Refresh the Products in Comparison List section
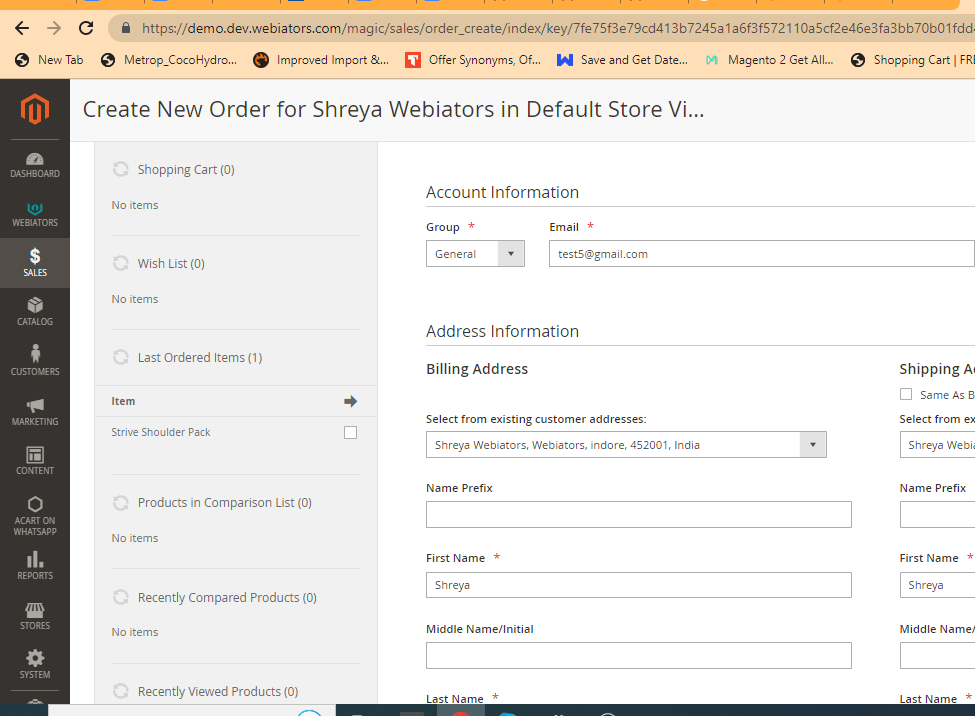The image size is (975, 716). [121, 503]
